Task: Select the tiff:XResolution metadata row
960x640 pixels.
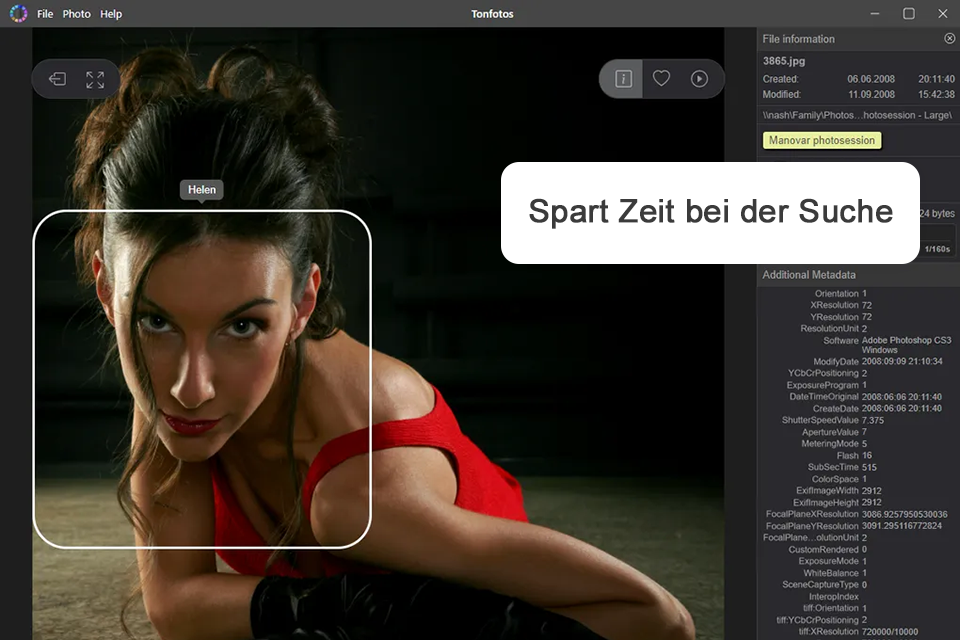Action: (x=858, y=631)
